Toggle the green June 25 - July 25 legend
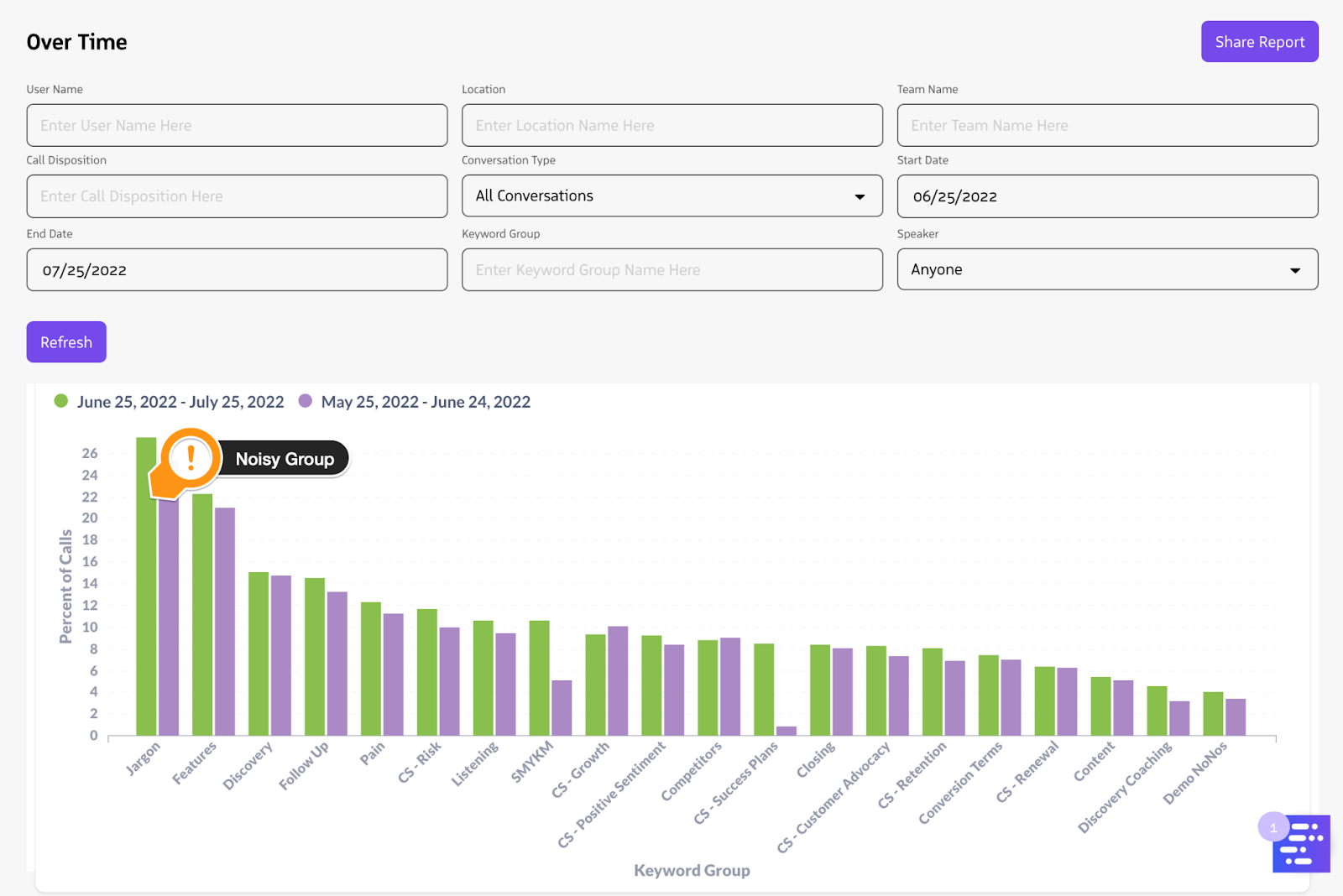 pyautogui.click(x=169, y=402)
